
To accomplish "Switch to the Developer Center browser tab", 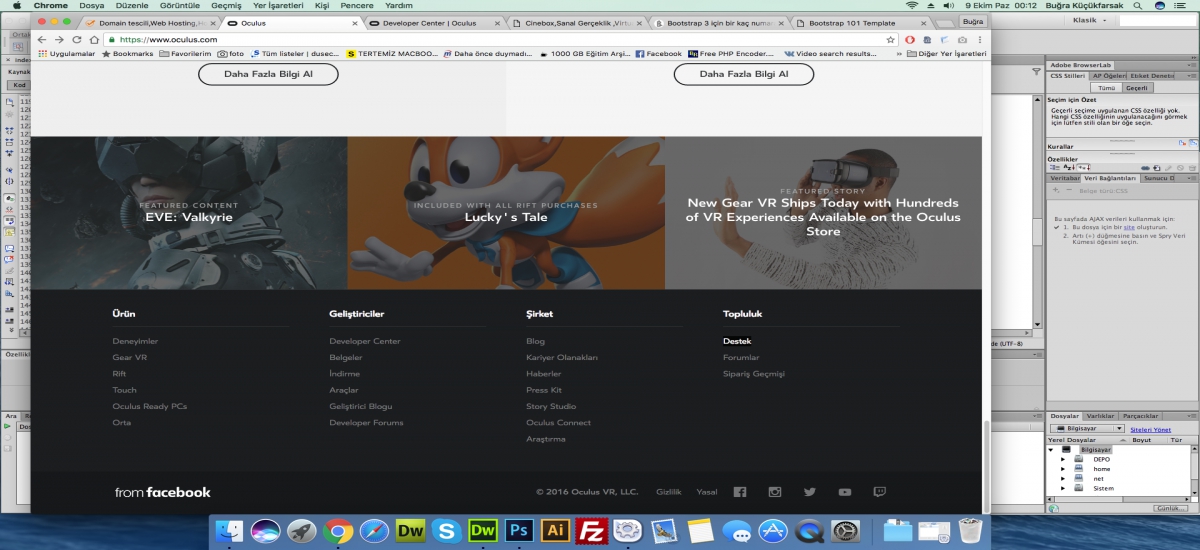I will [x=430, y=22].
